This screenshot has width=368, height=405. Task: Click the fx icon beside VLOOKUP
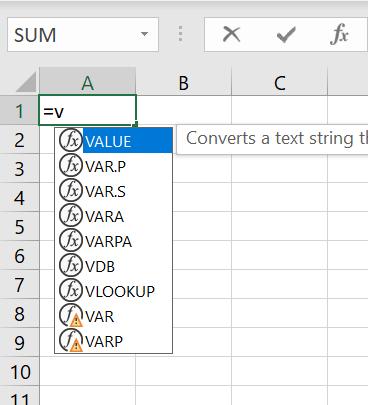(x=71, y=290)
